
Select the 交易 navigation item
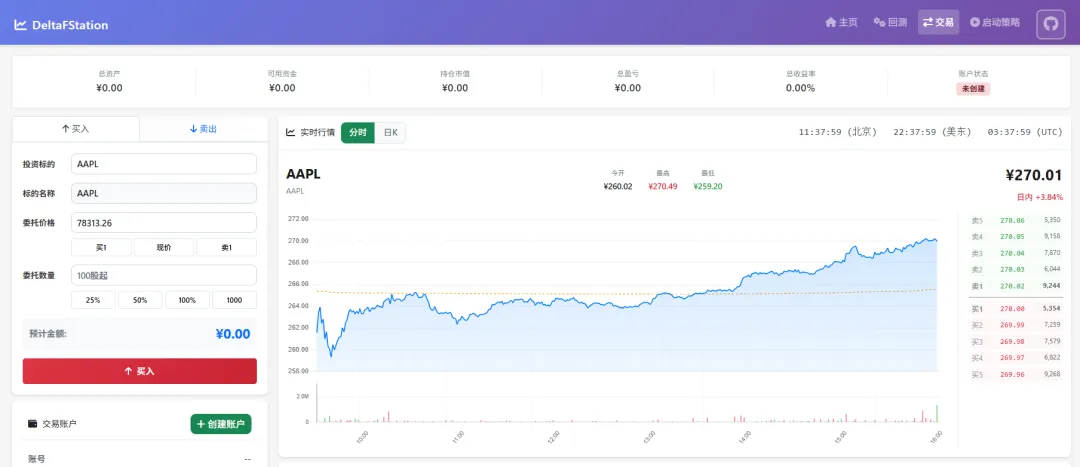tap(938, 22)
